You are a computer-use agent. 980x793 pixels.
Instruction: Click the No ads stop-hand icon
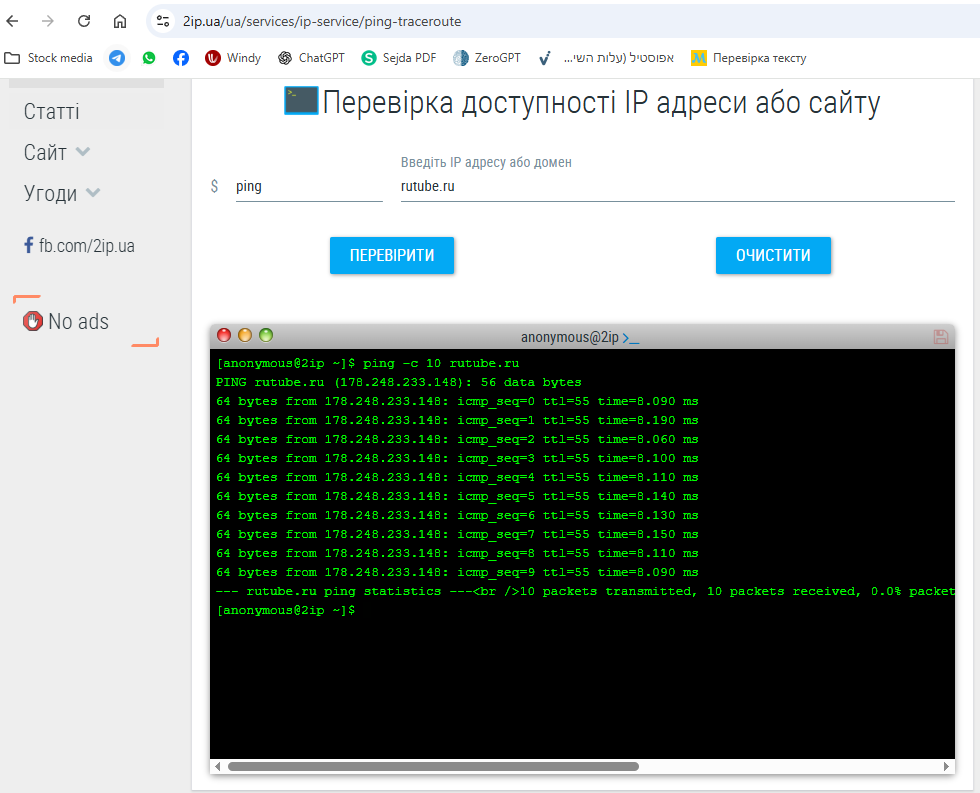(32, 321)
